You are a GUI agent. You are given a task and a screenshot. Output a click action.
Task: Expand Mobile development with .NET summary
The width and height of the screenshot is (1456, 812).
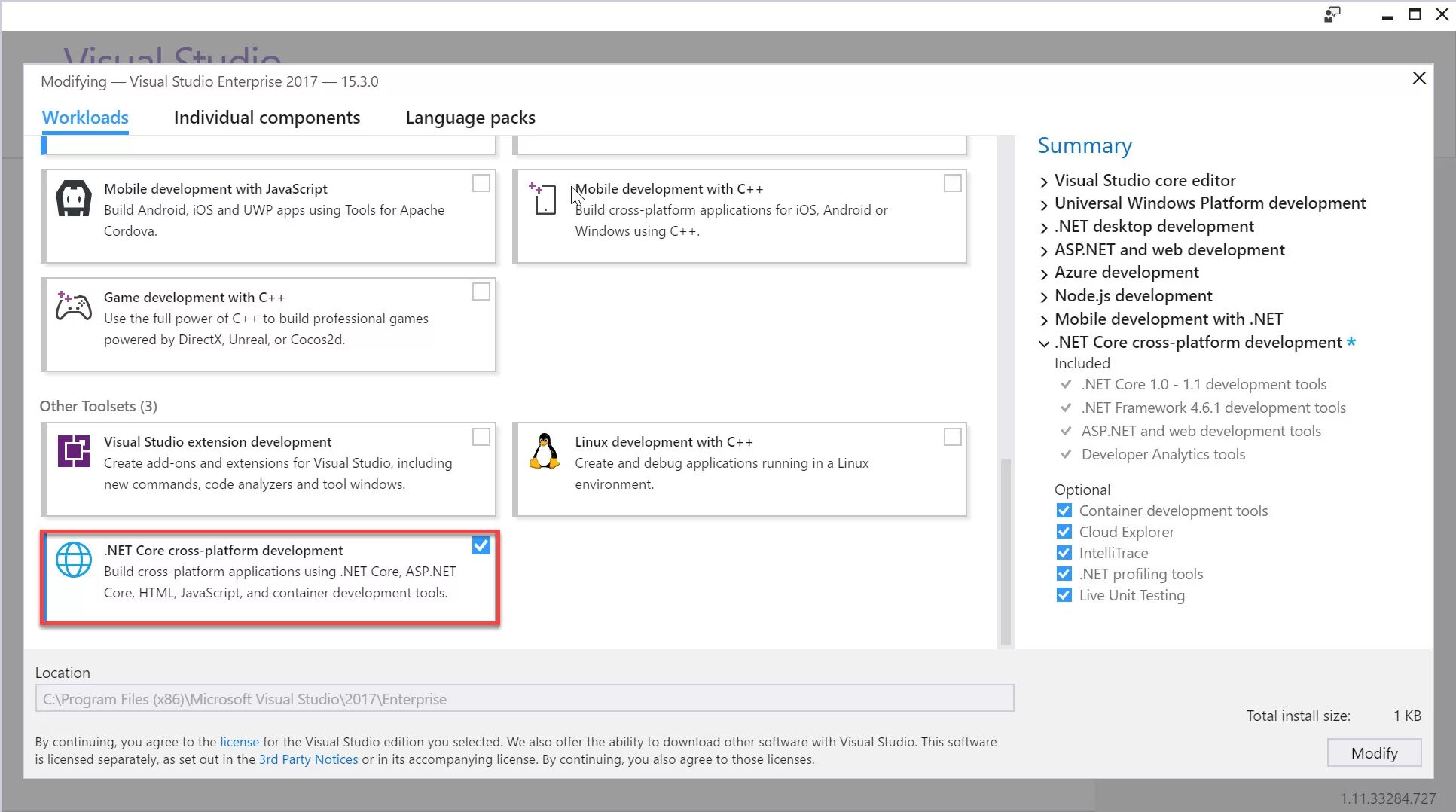(1044, 320)
